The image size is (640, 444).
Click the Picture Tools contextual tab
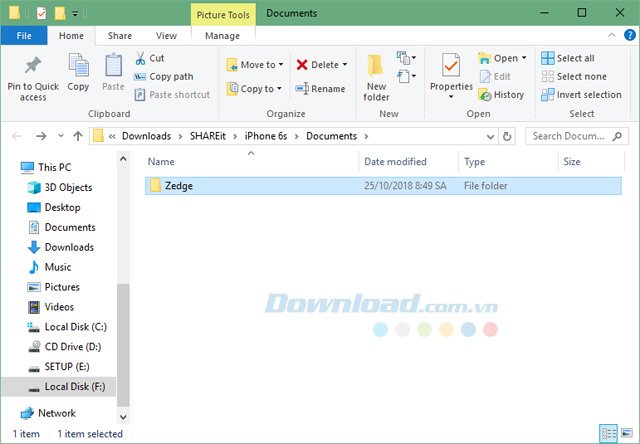[223, 15]
